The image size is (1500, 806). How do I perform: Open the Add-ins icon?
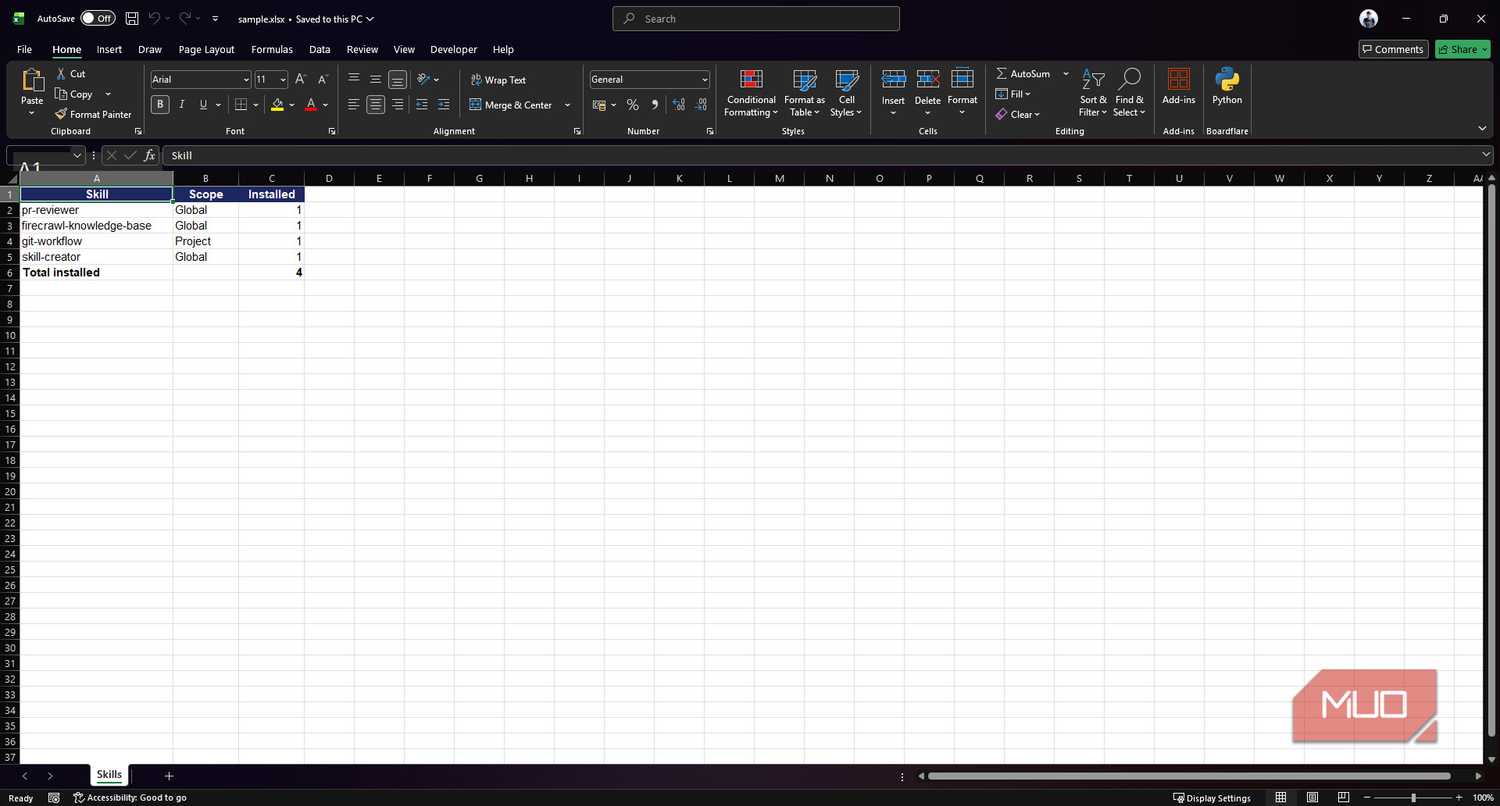[1179, 80]
